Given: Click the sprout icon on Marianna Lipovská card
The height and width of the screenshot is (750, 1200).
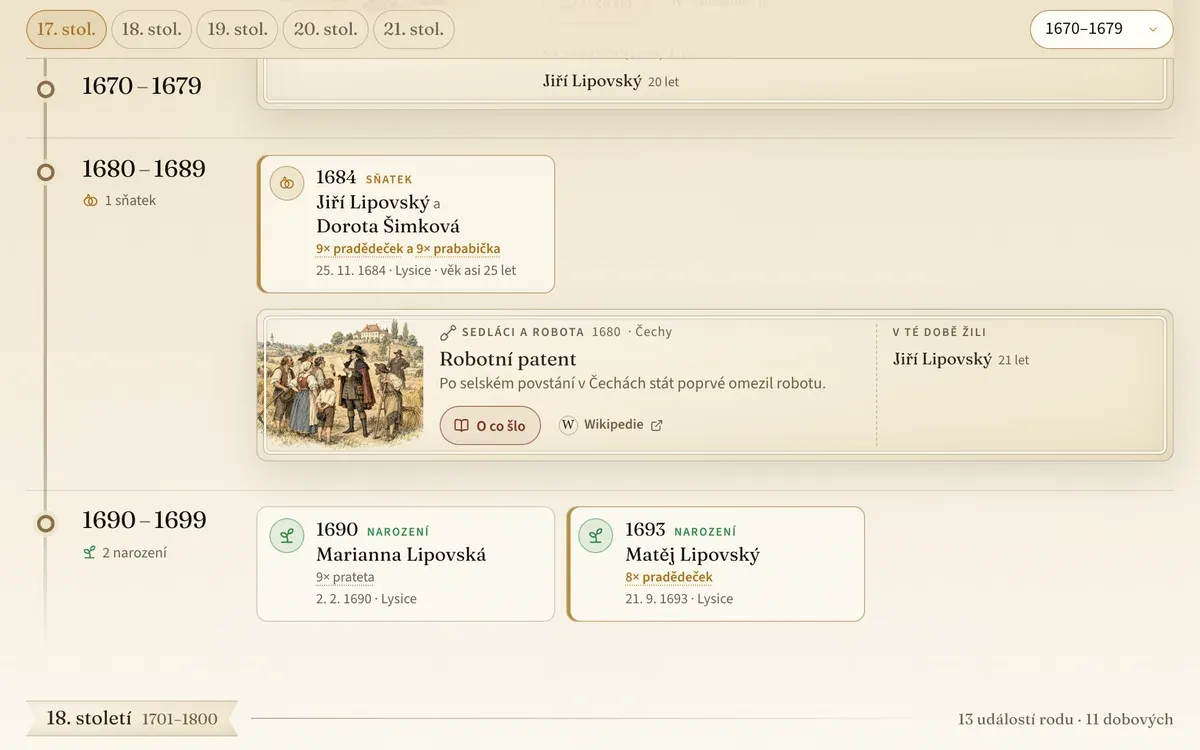Looking at the screenshot, I should coord(287,535).
